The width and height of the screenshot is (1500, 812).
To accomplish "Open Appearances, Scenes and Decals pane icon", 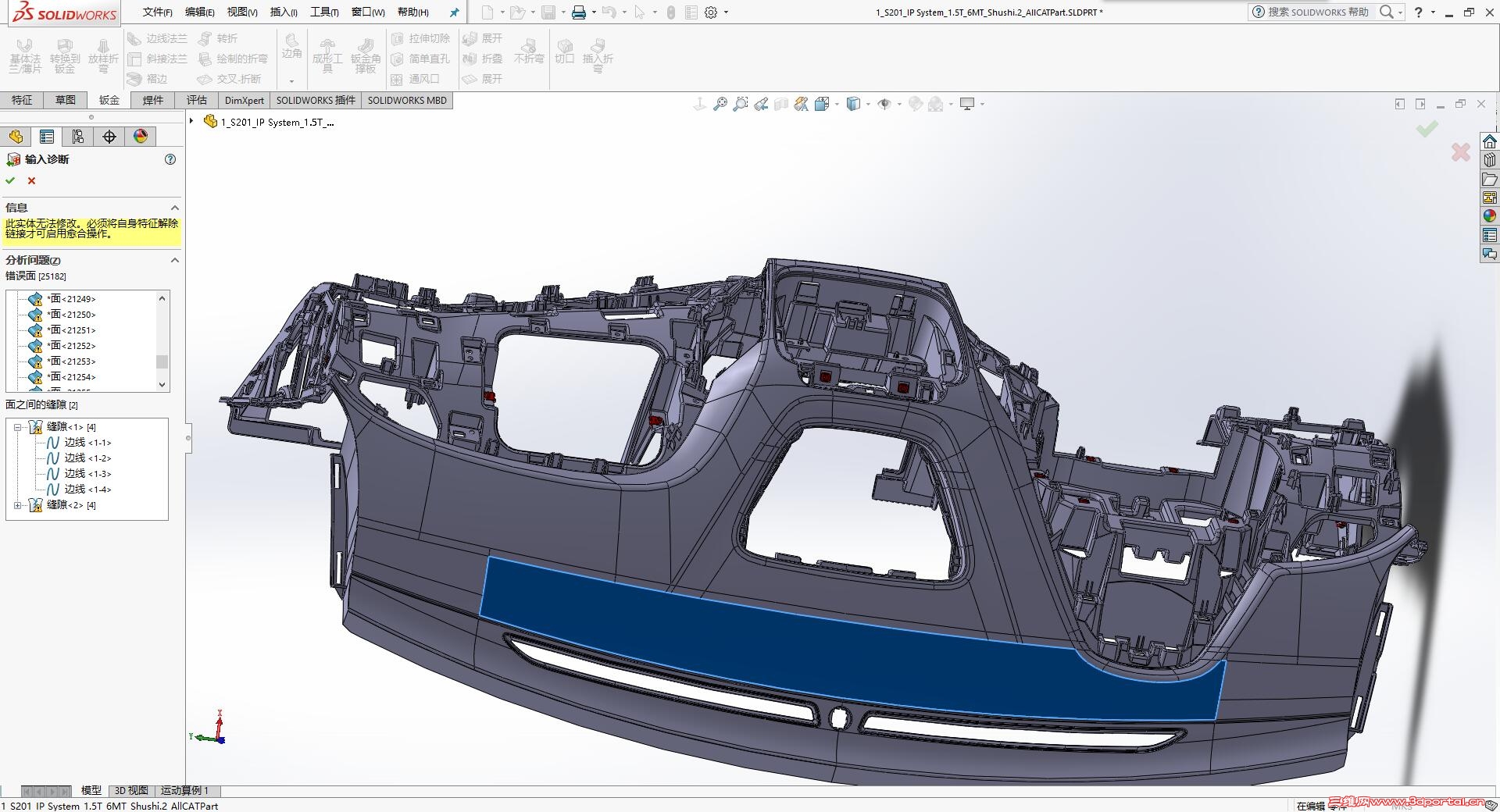I will [1490, 216].
